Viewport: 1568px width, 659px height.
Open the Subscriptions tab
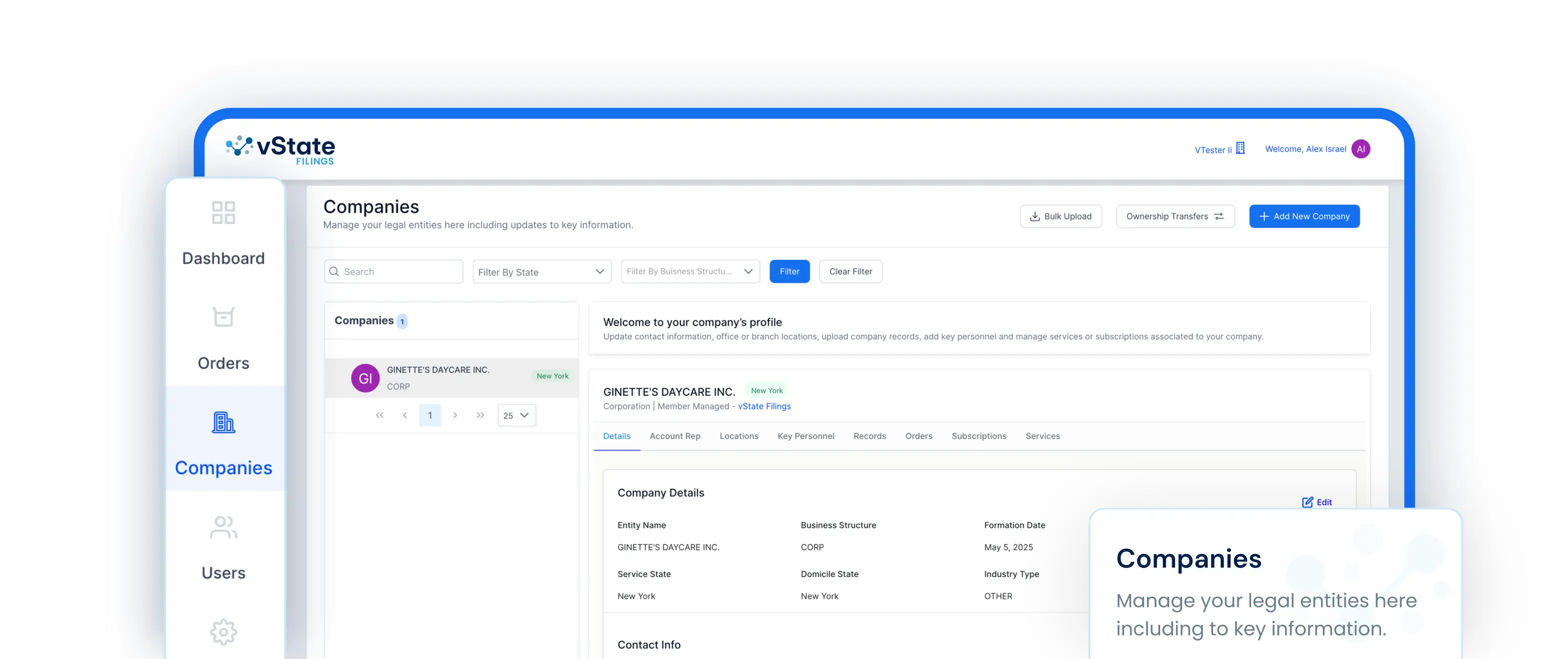[978, 436]
